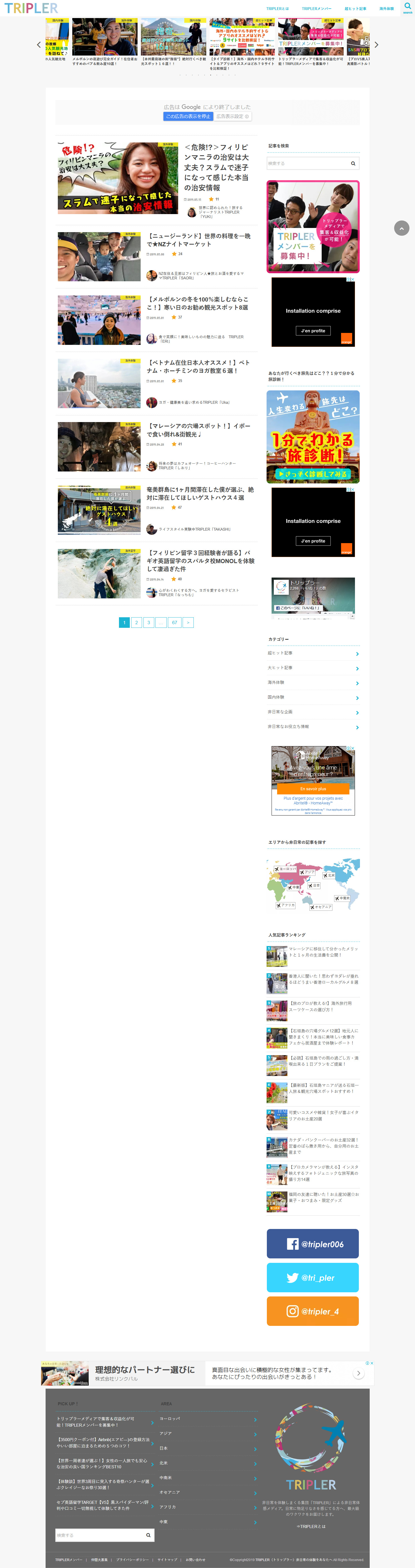
Task: Click the TRIPLER logo at top left
Action: click(31, 8)
